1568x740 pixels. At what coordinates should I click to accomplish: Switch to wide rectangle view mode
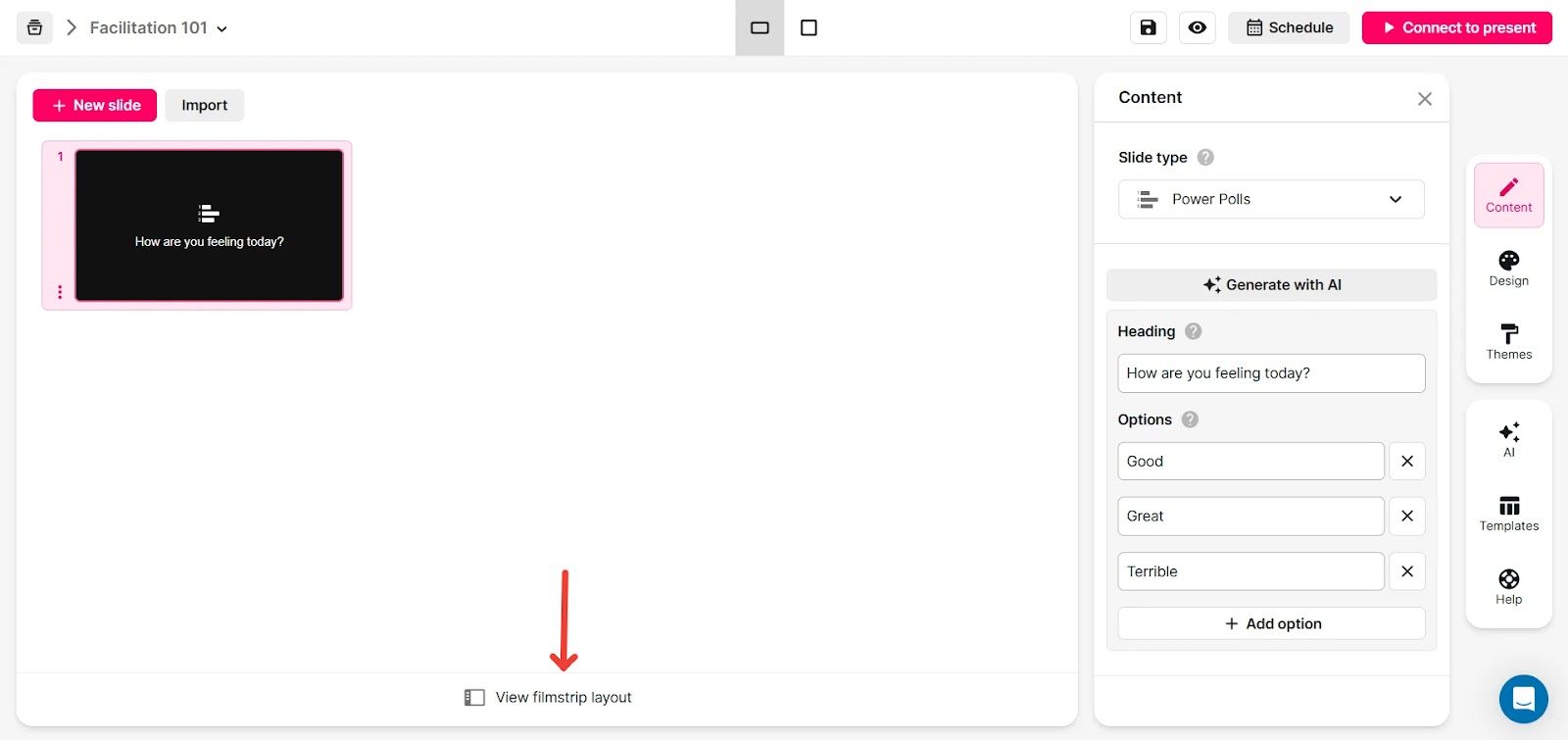[759, 27]
